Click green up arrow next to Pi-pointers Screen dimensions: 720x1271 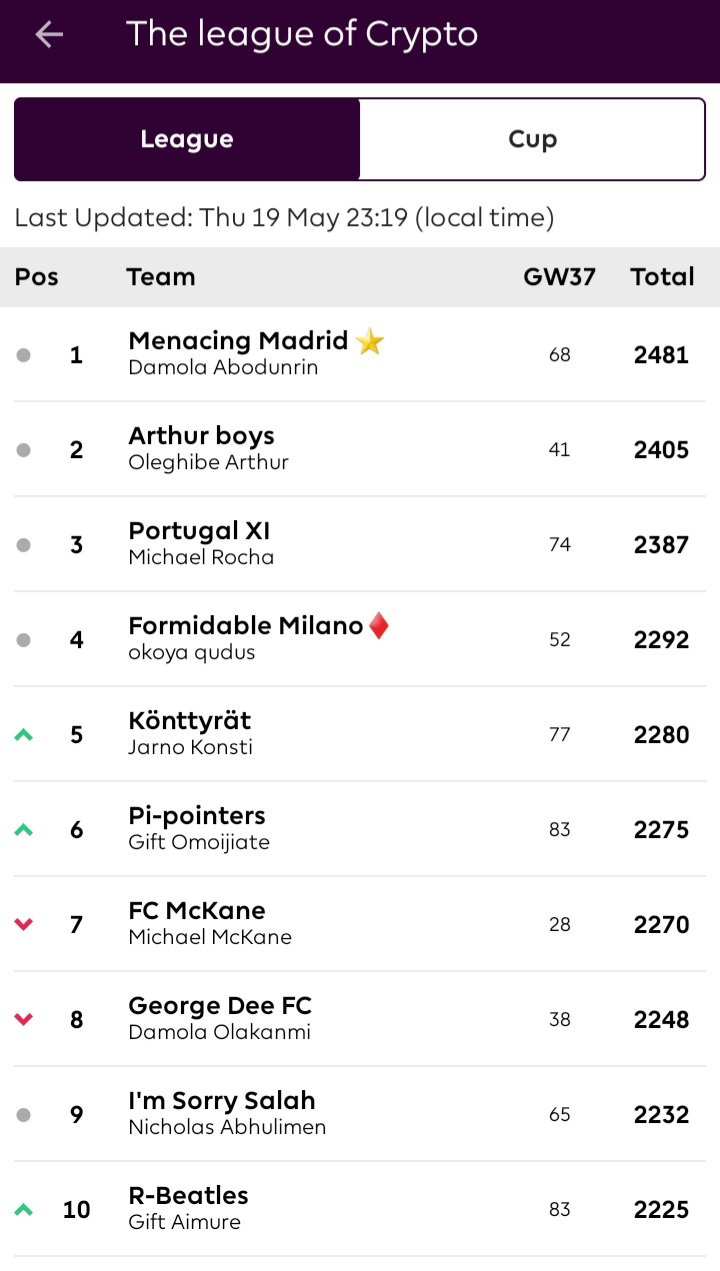pyautogui.click(x=24, y=830)
